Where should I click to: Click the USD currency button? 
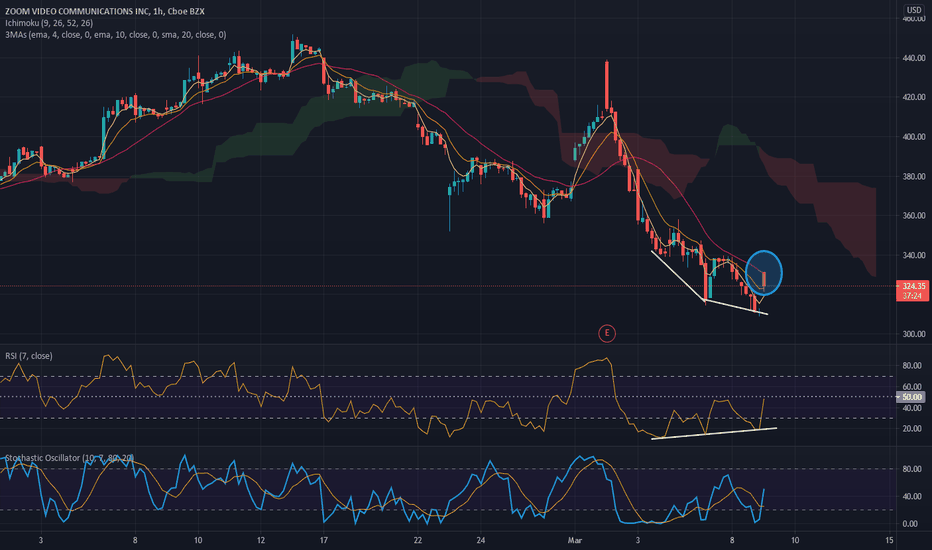tap(914, 10)
